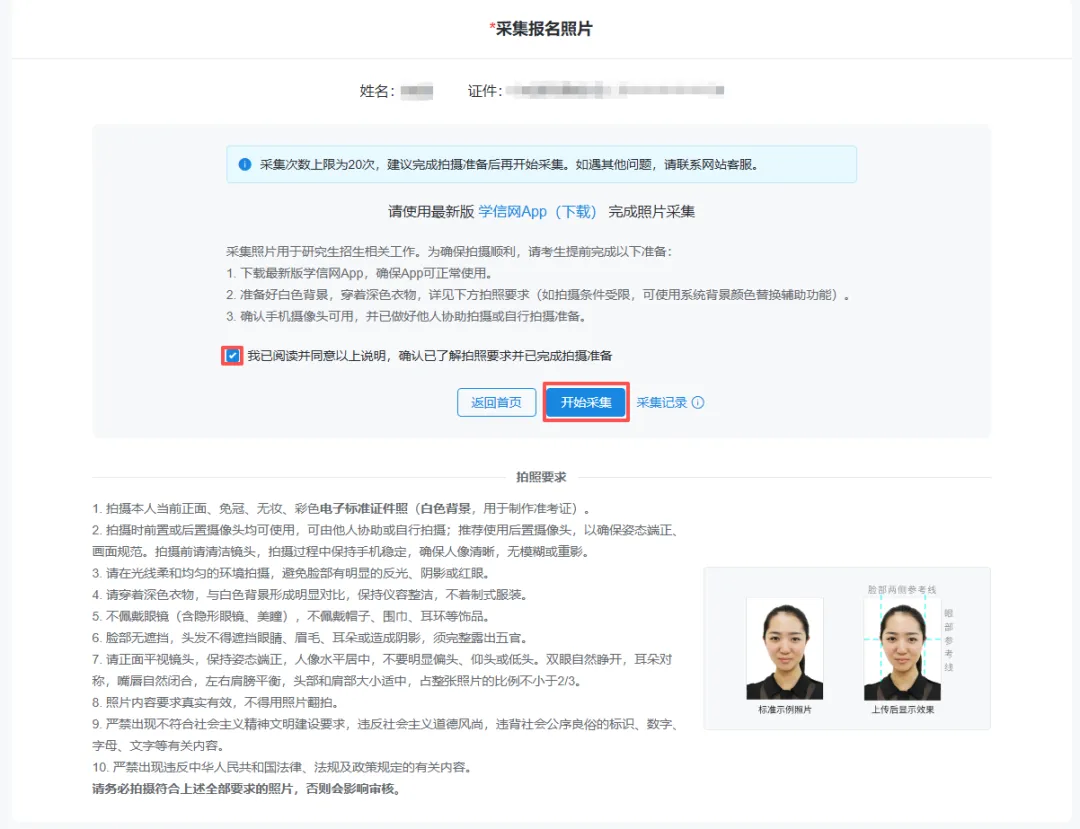Click requirement 4 about 穿着深色衣物
The image size is (1080, 829).
[x=311, y=595]
